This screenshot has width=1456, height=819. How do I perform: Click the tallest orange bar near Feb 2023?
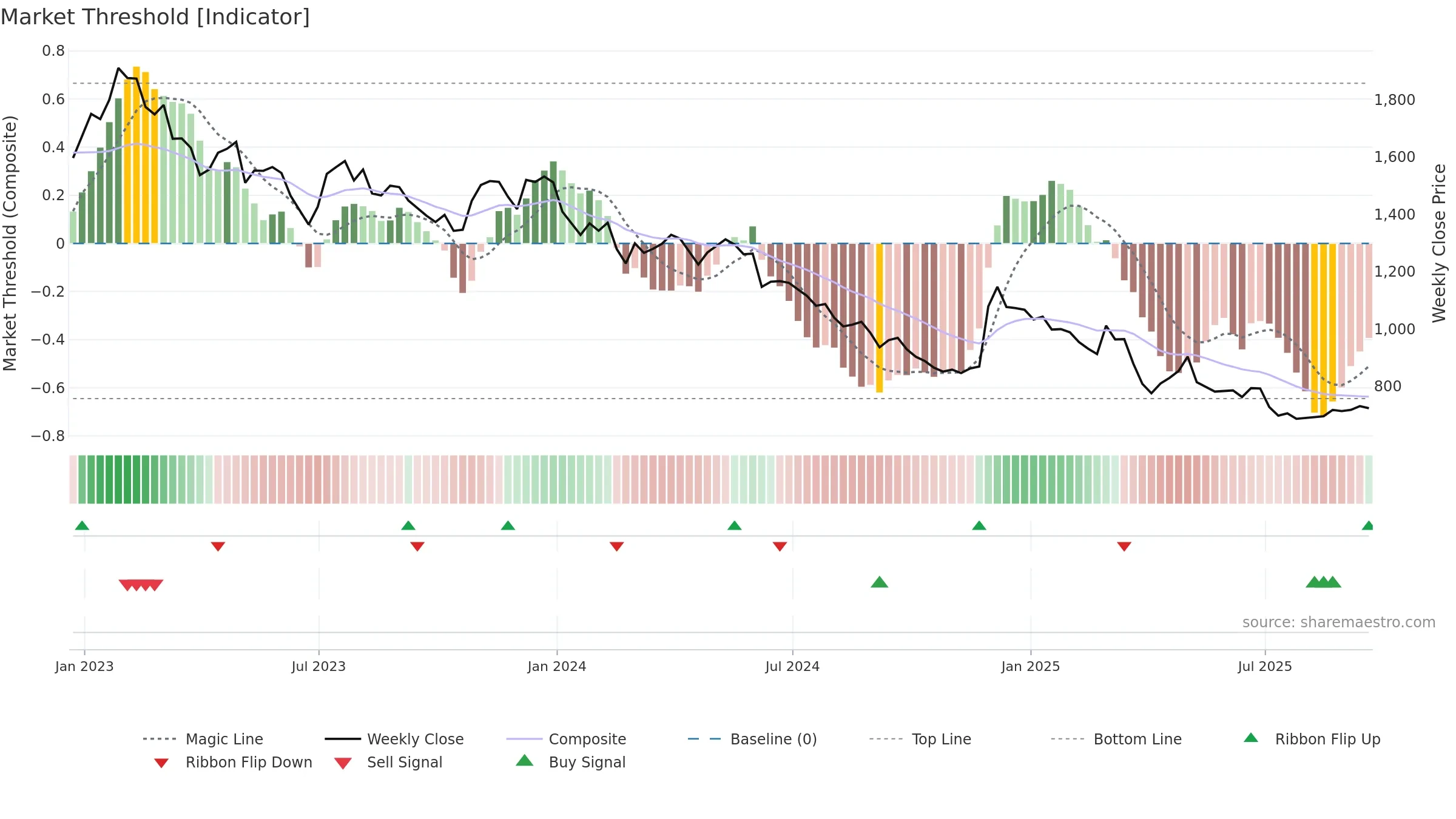136,155
